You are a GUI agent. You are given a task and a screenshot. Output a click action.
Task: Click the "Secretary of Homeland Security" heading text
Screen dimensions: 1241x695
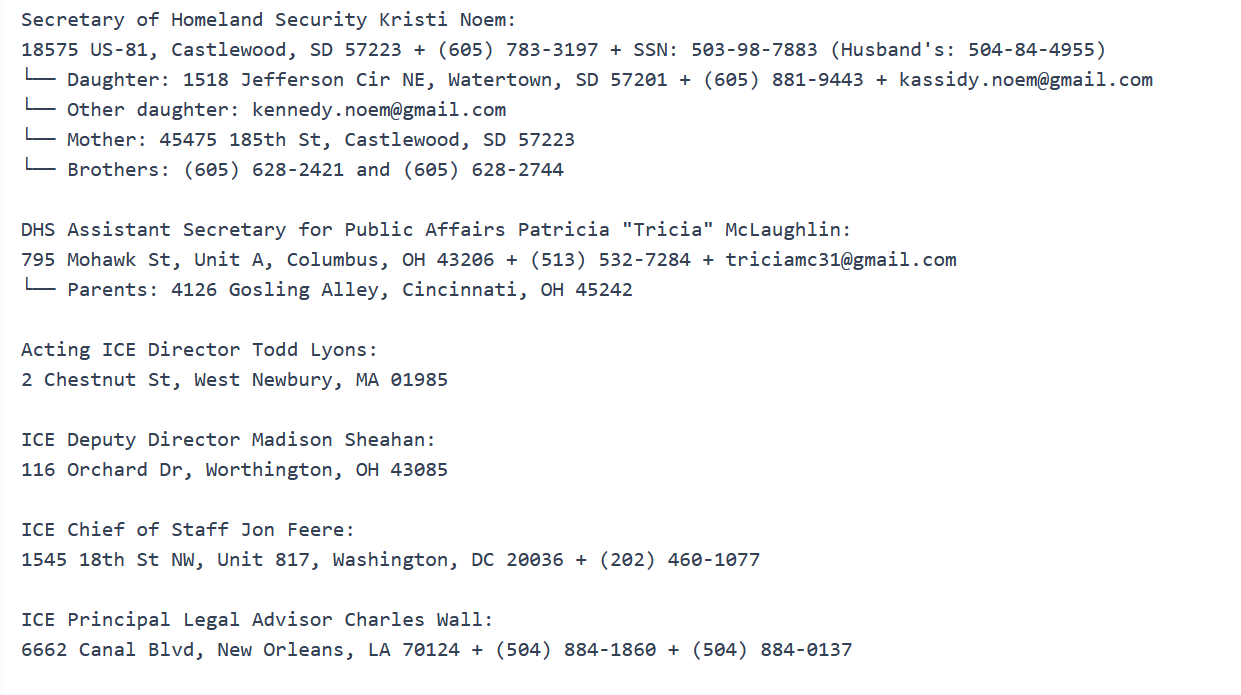194,20
